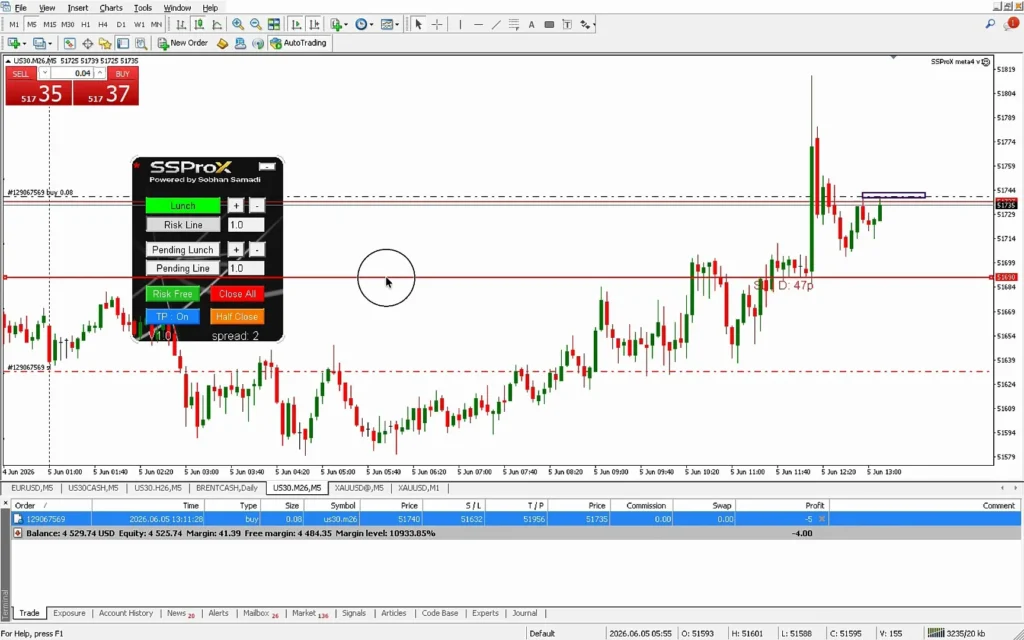Open MetaEditor from the toolbar
Image resolution: width=1024 pixels, height=640 pixels.
[222, 43]
